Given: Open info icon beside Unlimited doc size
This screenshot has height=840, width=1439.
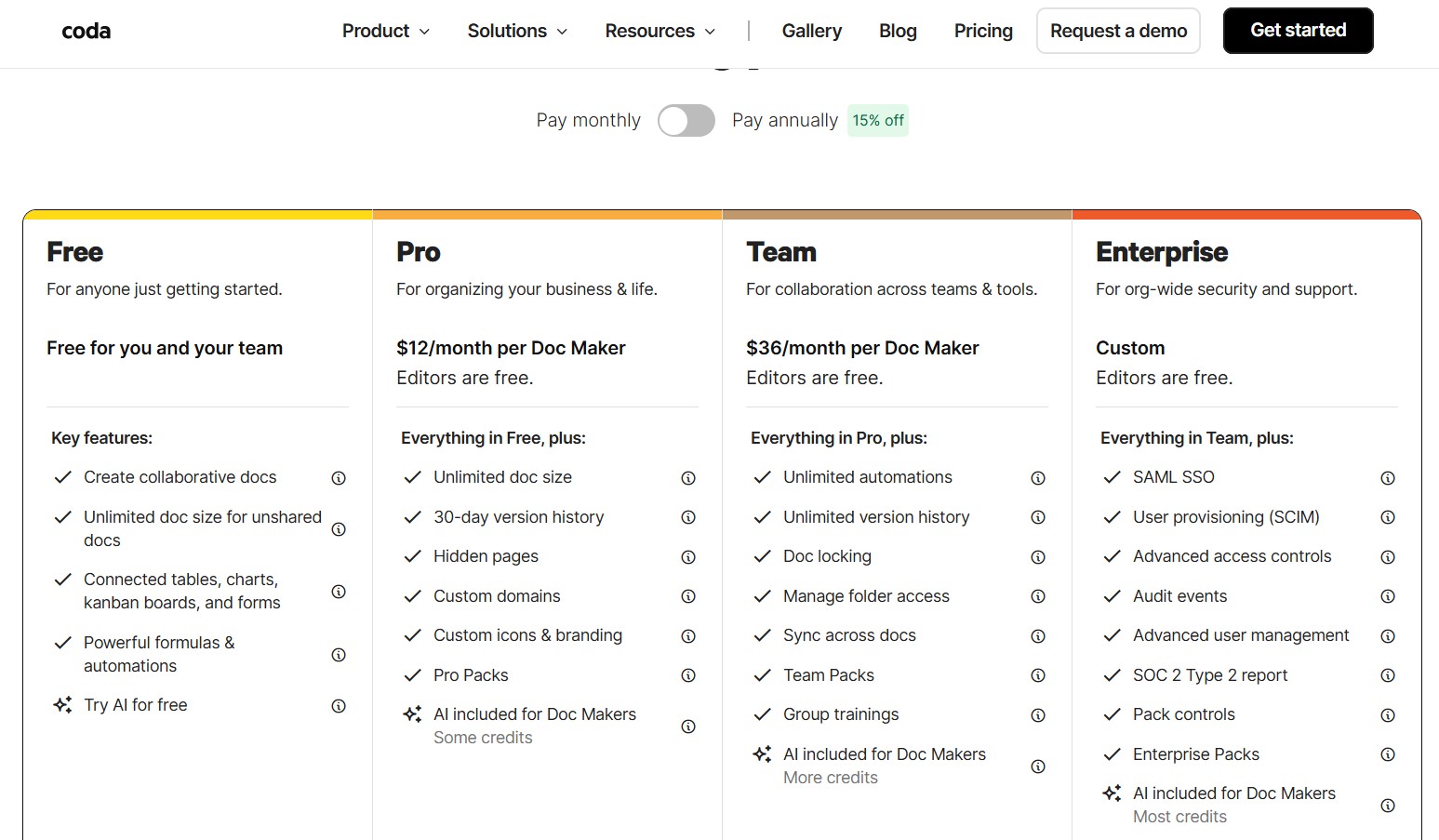Looking at the screenshot, I should 688,478.
